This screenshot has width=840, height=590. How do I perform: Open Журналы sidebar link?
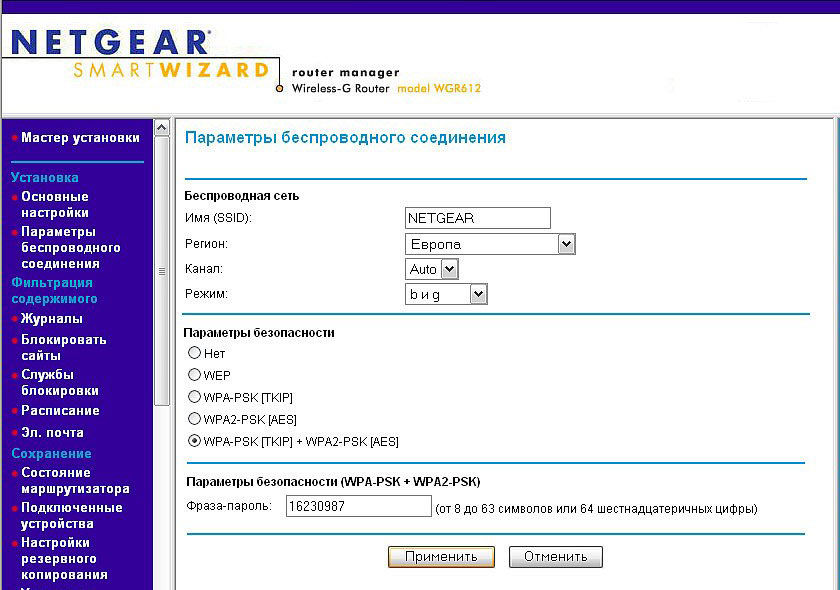(52, 319)
